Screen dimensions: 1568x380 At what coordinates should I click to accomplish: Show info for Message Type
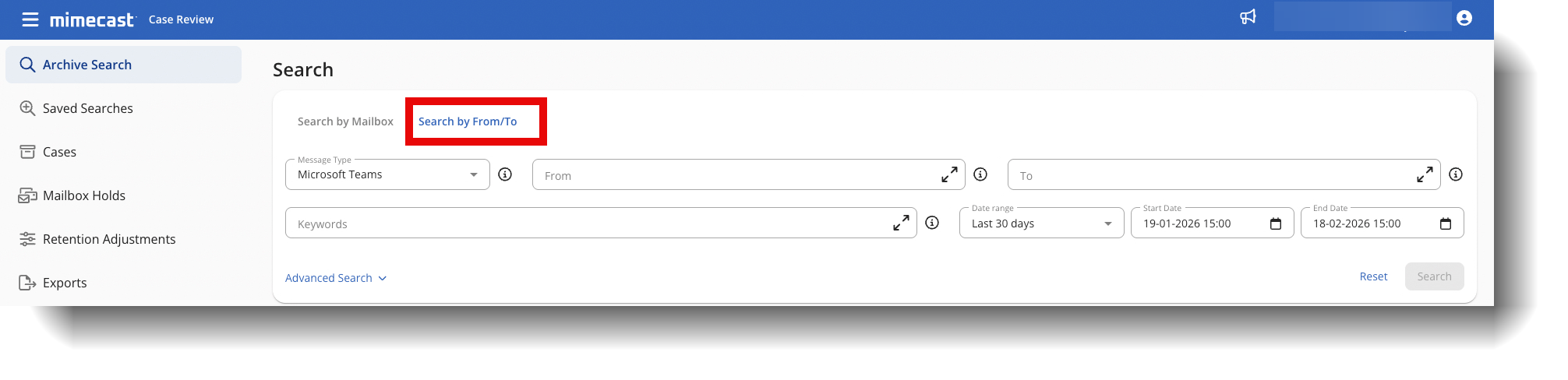pyautogui.click(x=505, y=174)
